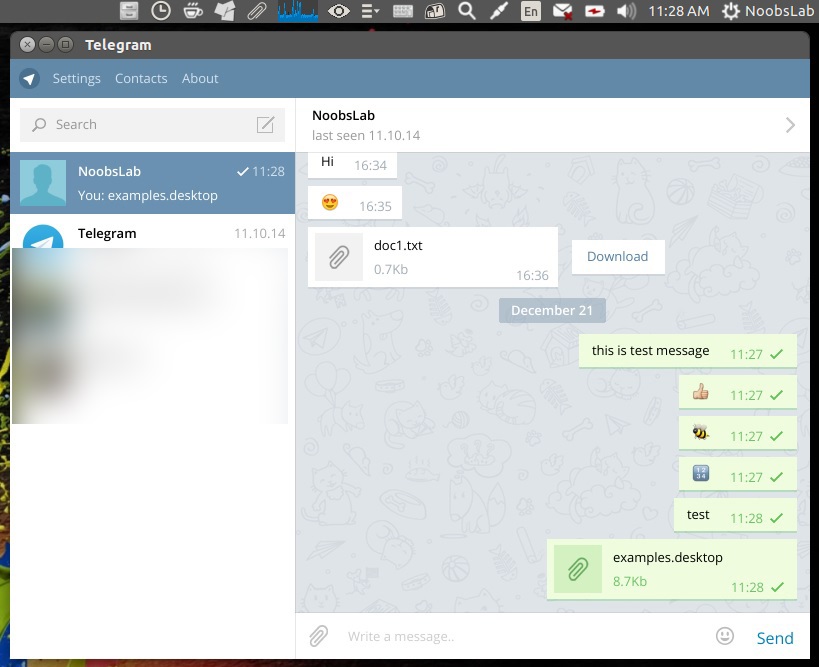Click the Send button
The image size is (819, 667).
(x=775, y=638)
